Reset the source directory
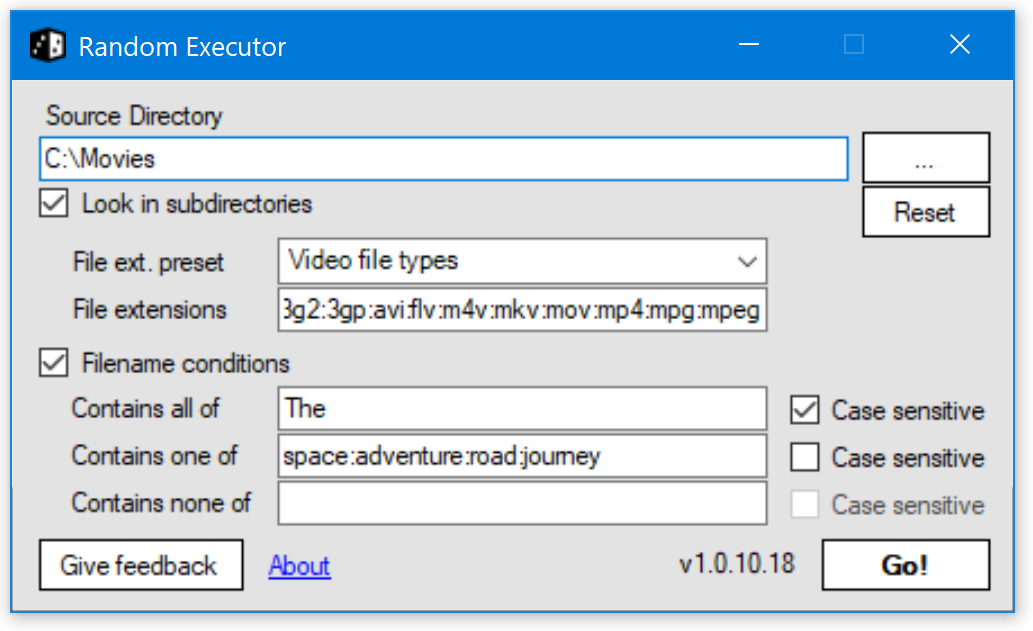 click(926, 212)
